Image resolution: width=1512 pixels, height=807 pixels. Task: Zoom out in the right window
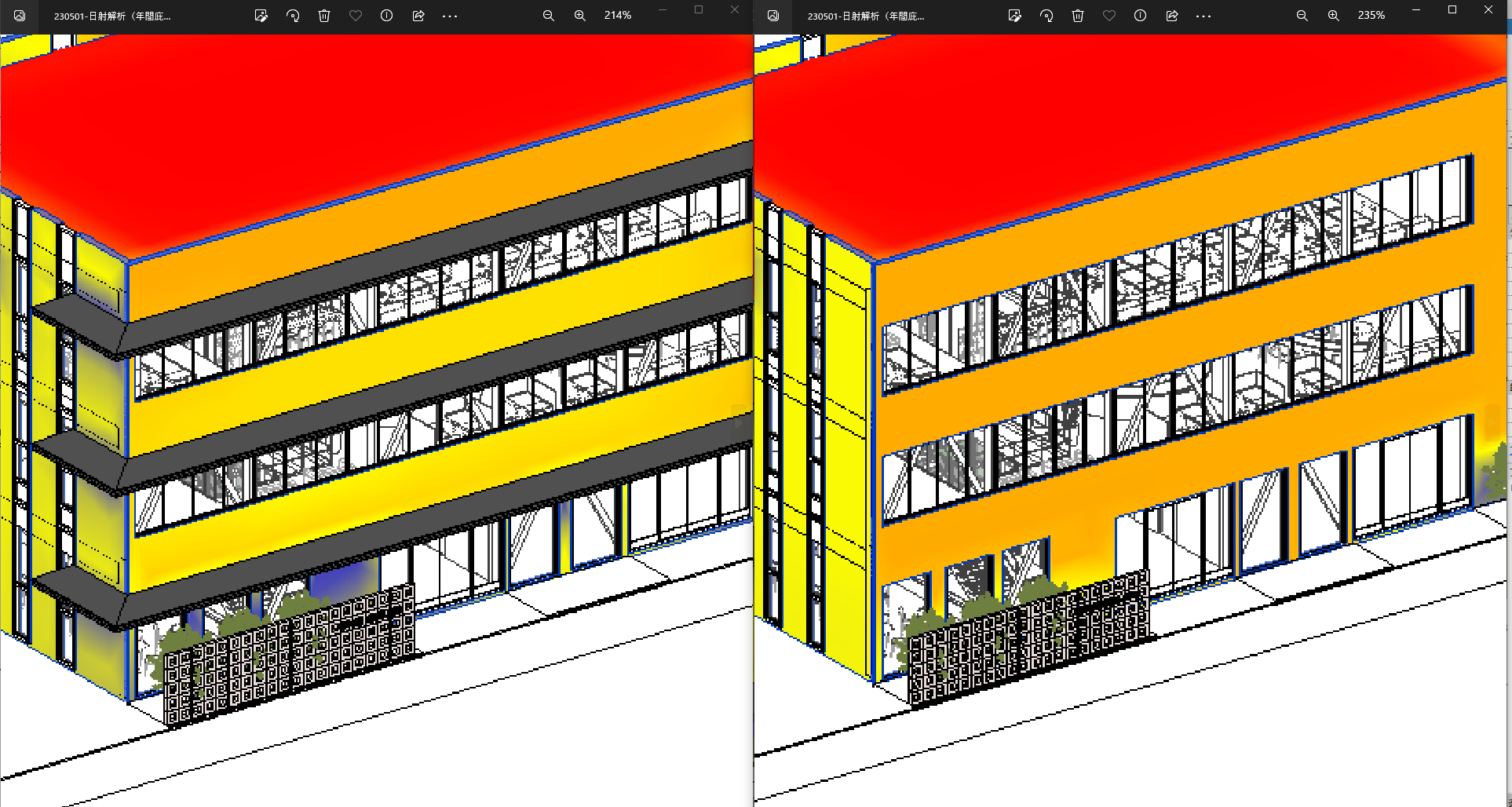coord(1302,16)
